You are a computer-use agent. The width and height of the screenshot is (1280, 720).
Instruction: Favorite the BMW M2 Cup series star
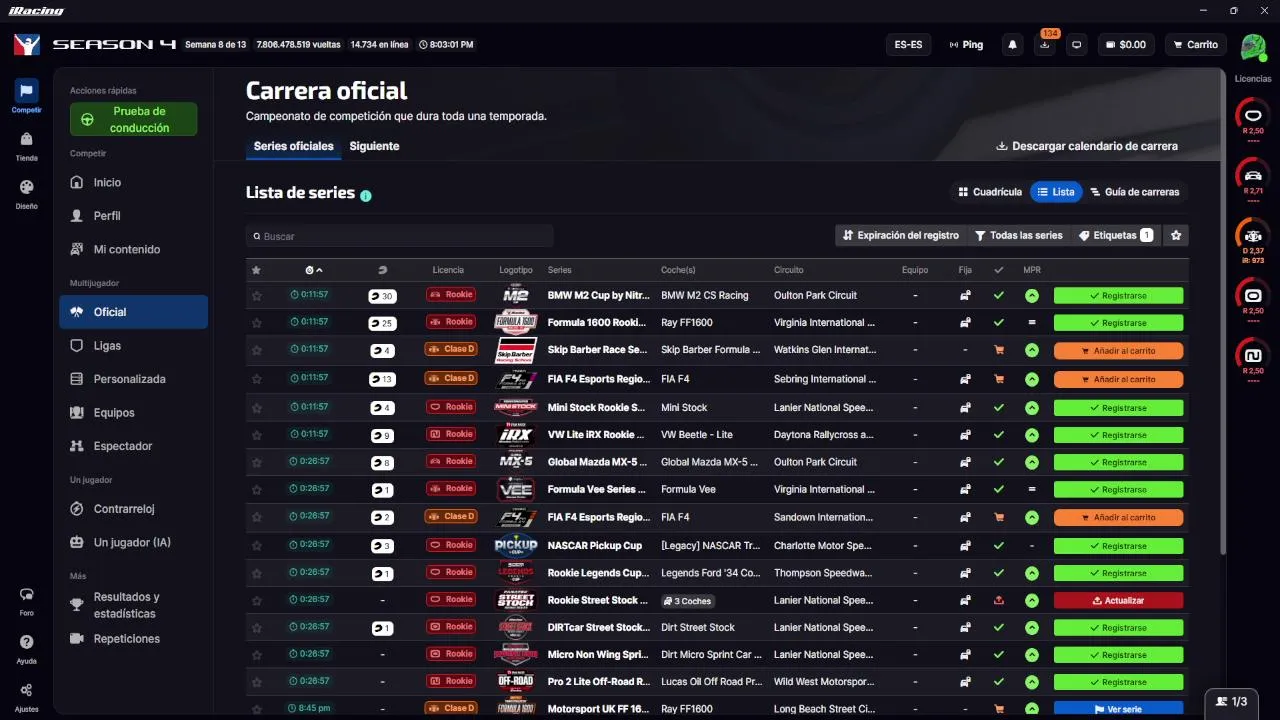(257, 296)
